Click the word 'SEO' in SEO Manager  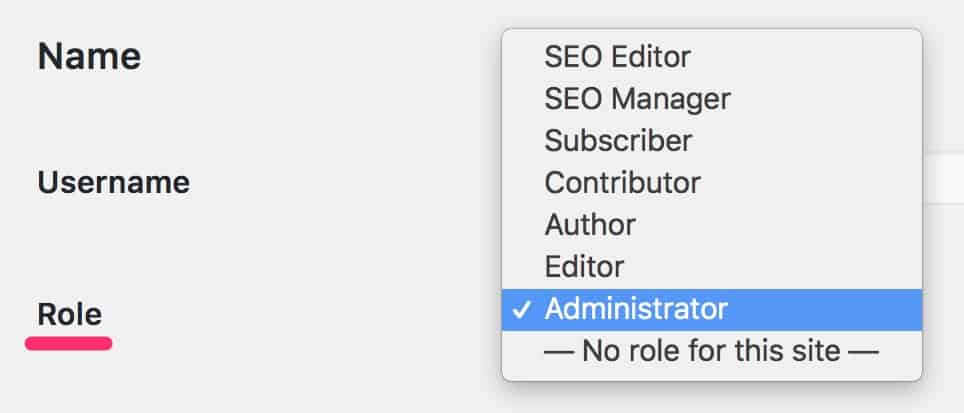click(x=572, y=98)
